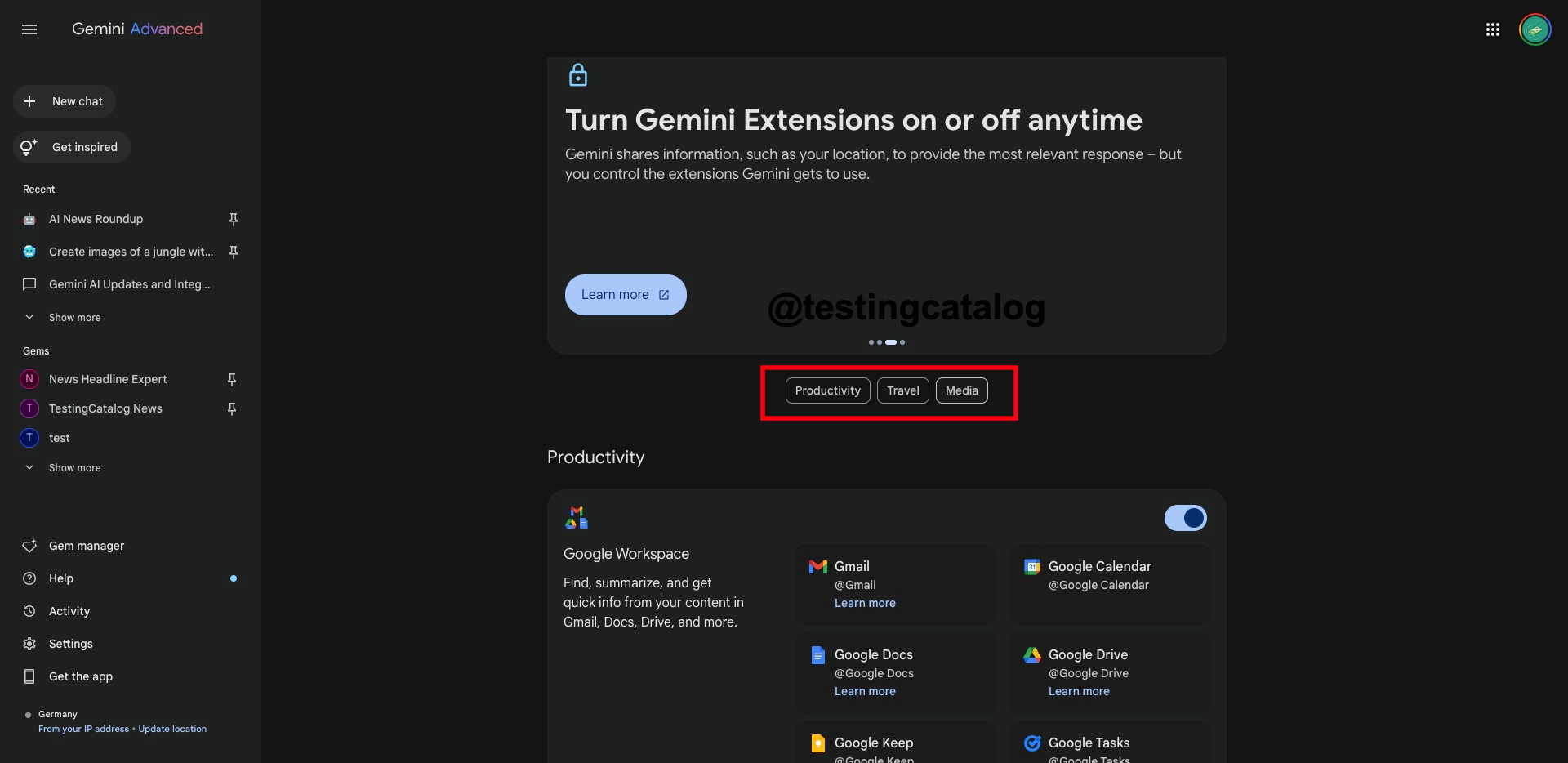This screenshot has height=763, width=1568.
Task: Click the Settings gear icon
Action: tap(29, 644)
